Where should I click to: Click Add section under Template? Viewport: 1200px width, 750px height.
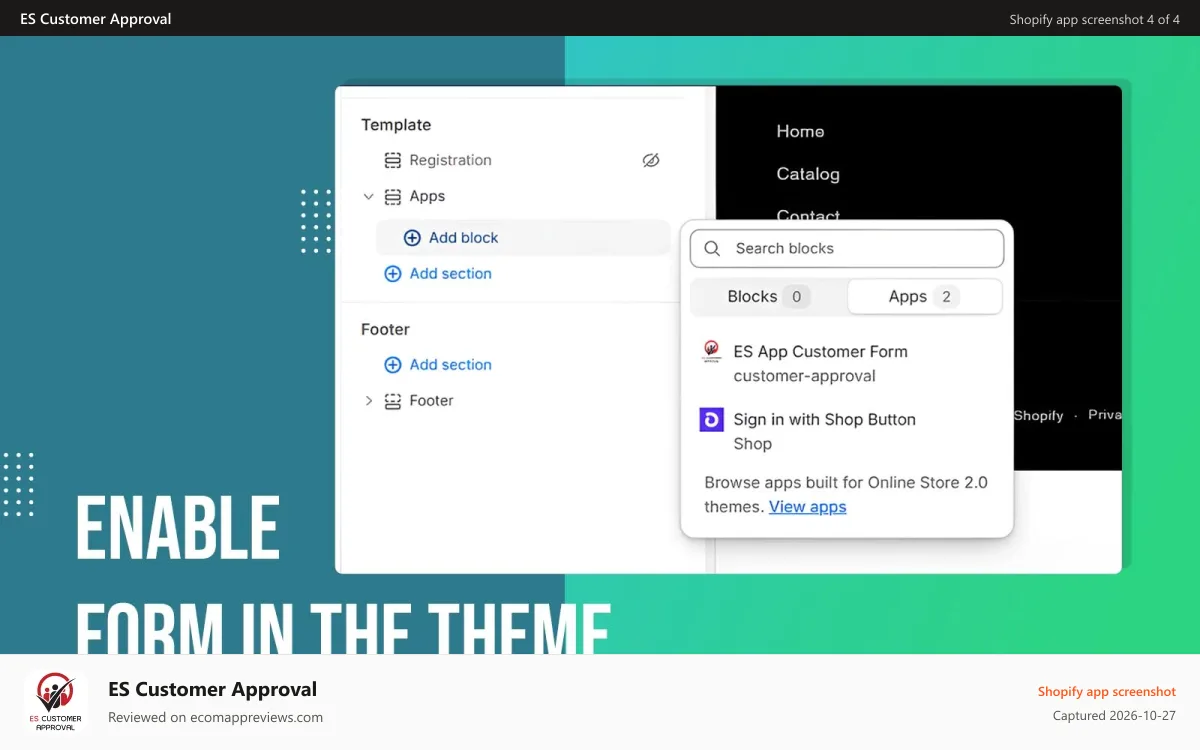[x=438, y=274]
